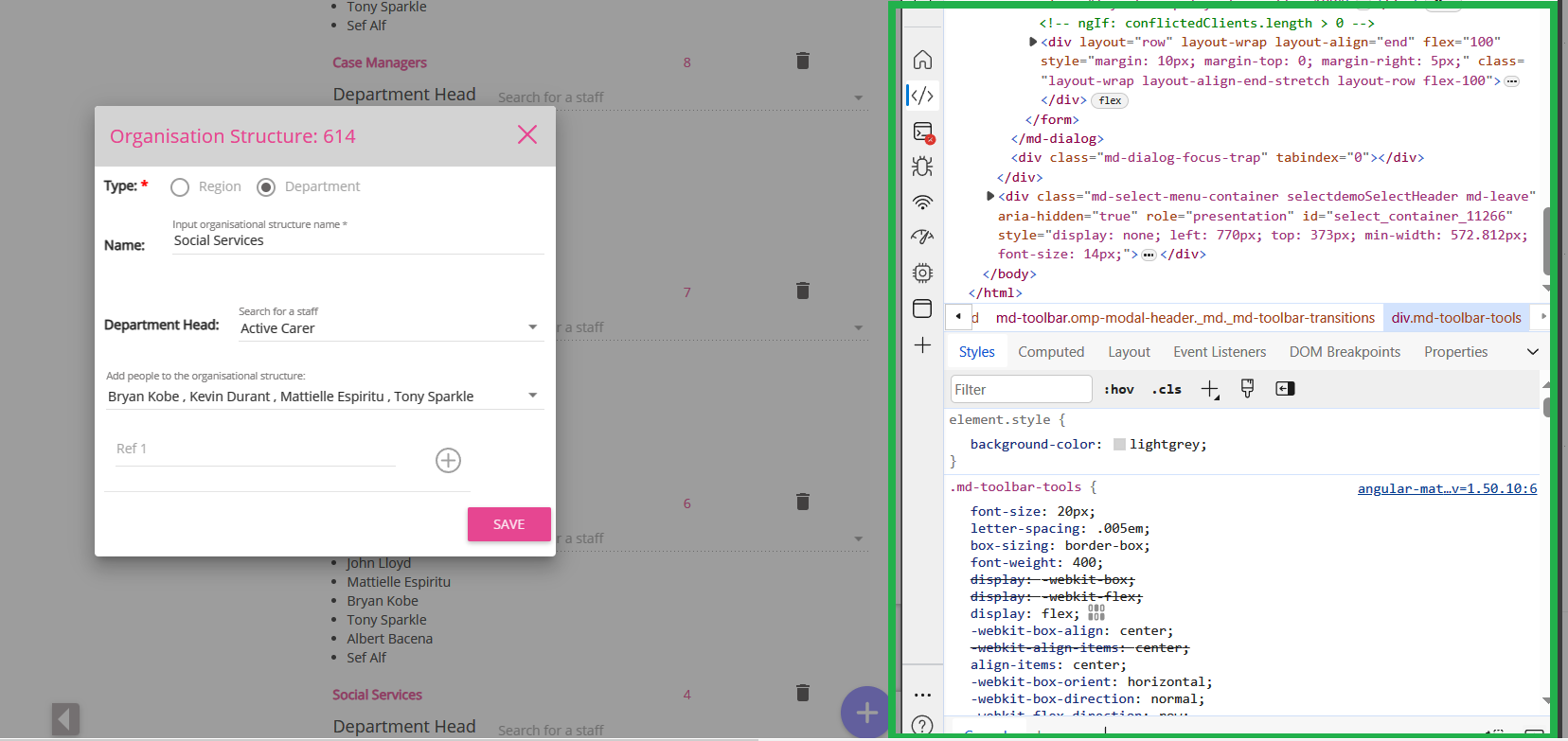Click the Social Services name input field
The width and height of the screenshot is (1568, 741).
[x=358, y=241]
